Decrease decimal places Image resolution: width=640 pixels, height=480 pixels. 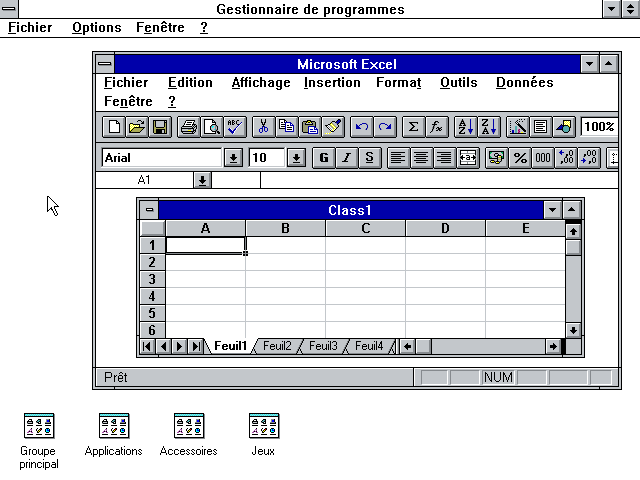point(589,158)
